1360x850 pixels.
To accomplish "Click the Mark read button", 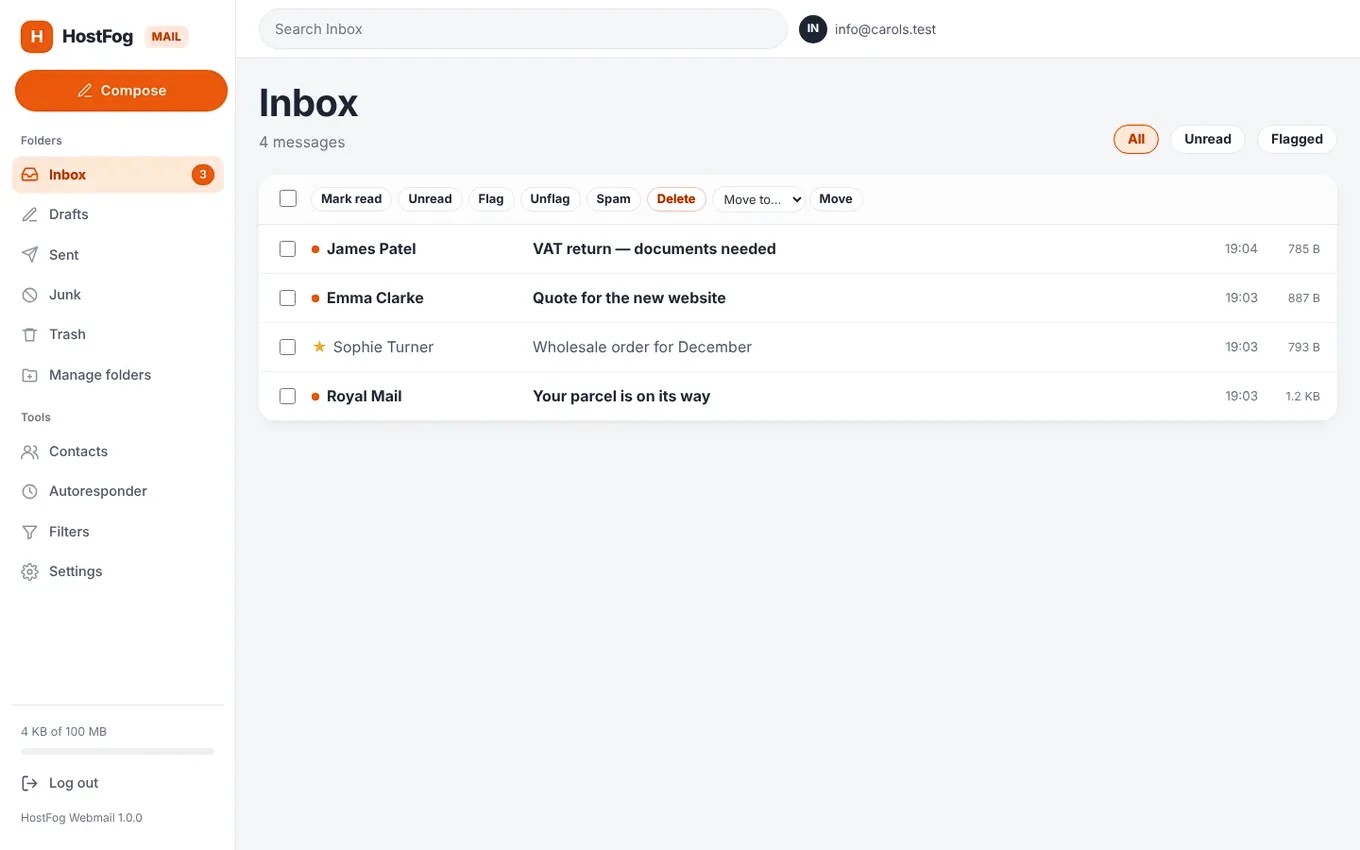I will 351,199.
